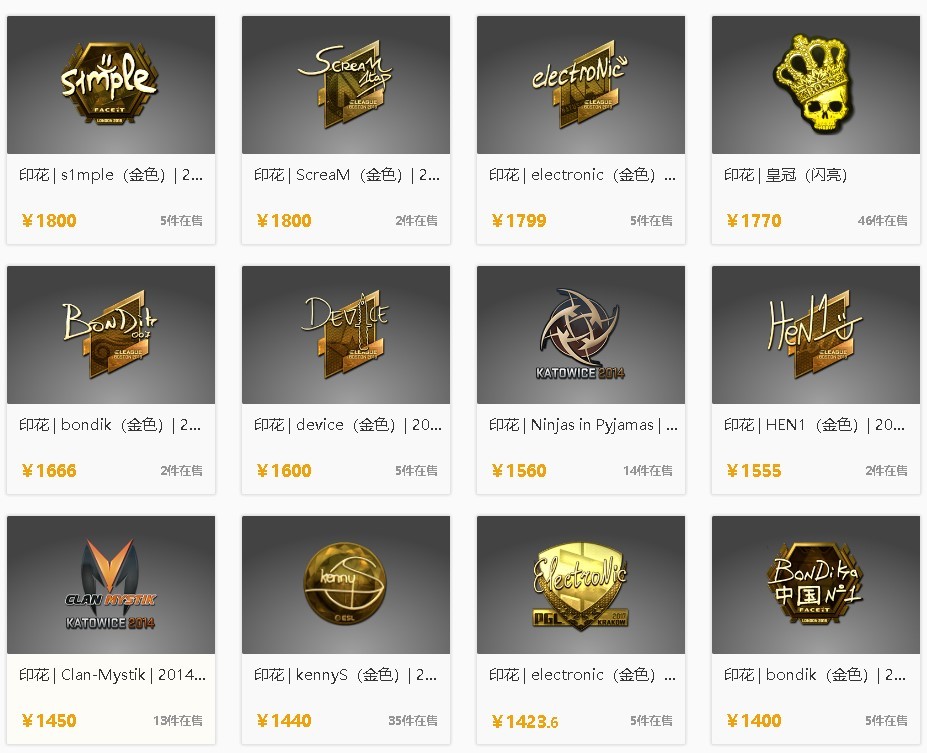Open the electronic gold Boston sticker image

coord(580,85)
